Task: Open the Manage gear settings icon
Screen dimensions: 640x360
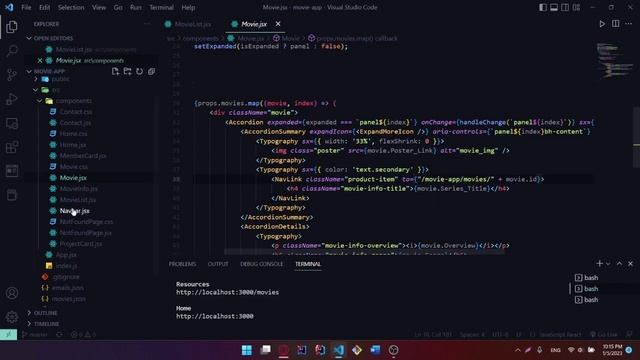Action: pos(12,317)
